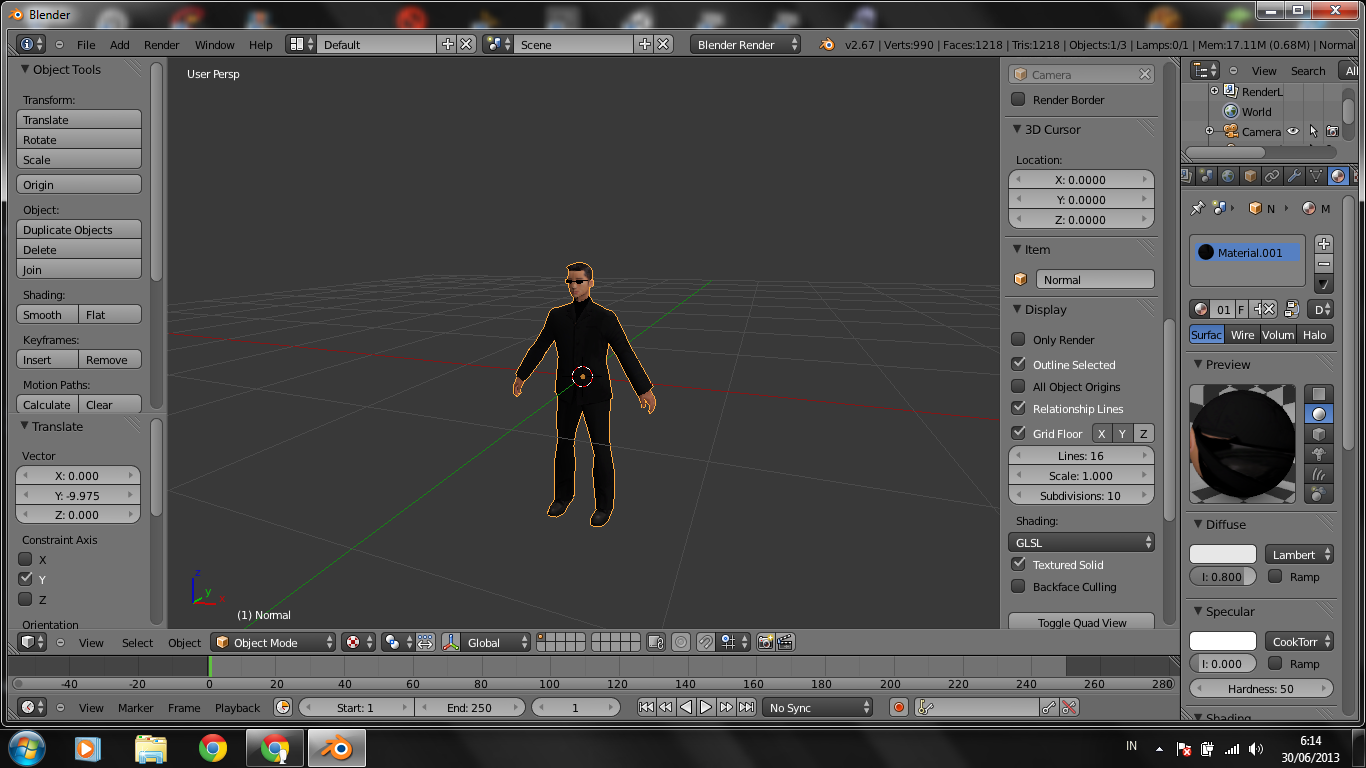Screen dimensions: 1366x768
Task: Open the Modifiers wrench icon
Action: pyautogui.click(x=1294, y=176)
